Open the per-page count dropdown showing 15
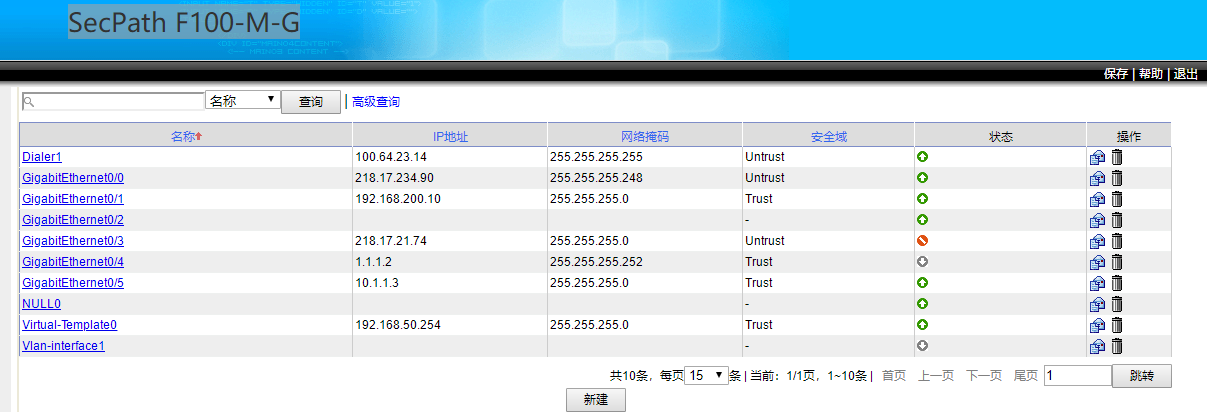Viewport: 1207px width, 412px height. (x=706, y=376)
